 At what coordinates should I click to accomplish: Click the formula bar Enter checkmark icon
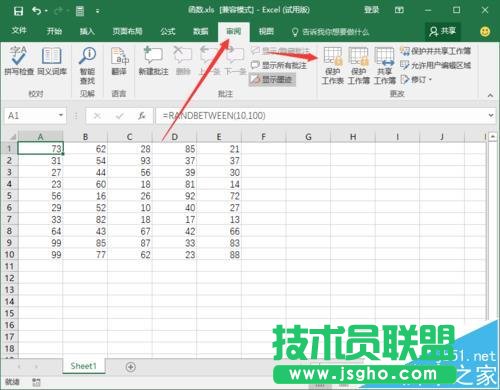coord(119,116)
